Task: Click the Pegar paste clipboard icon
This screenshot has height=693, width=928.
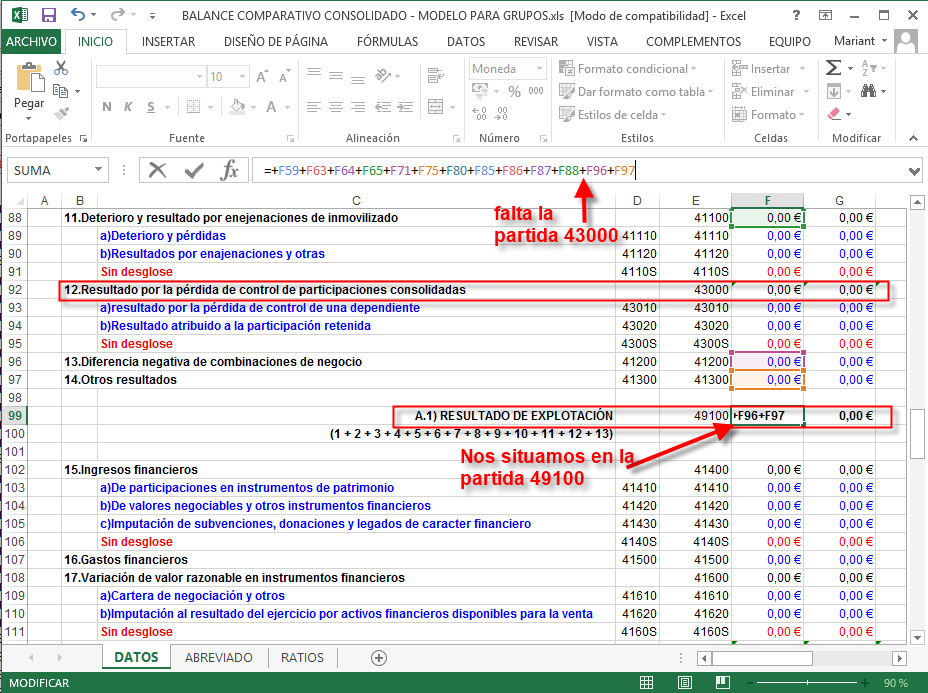Action: [30, 78]
